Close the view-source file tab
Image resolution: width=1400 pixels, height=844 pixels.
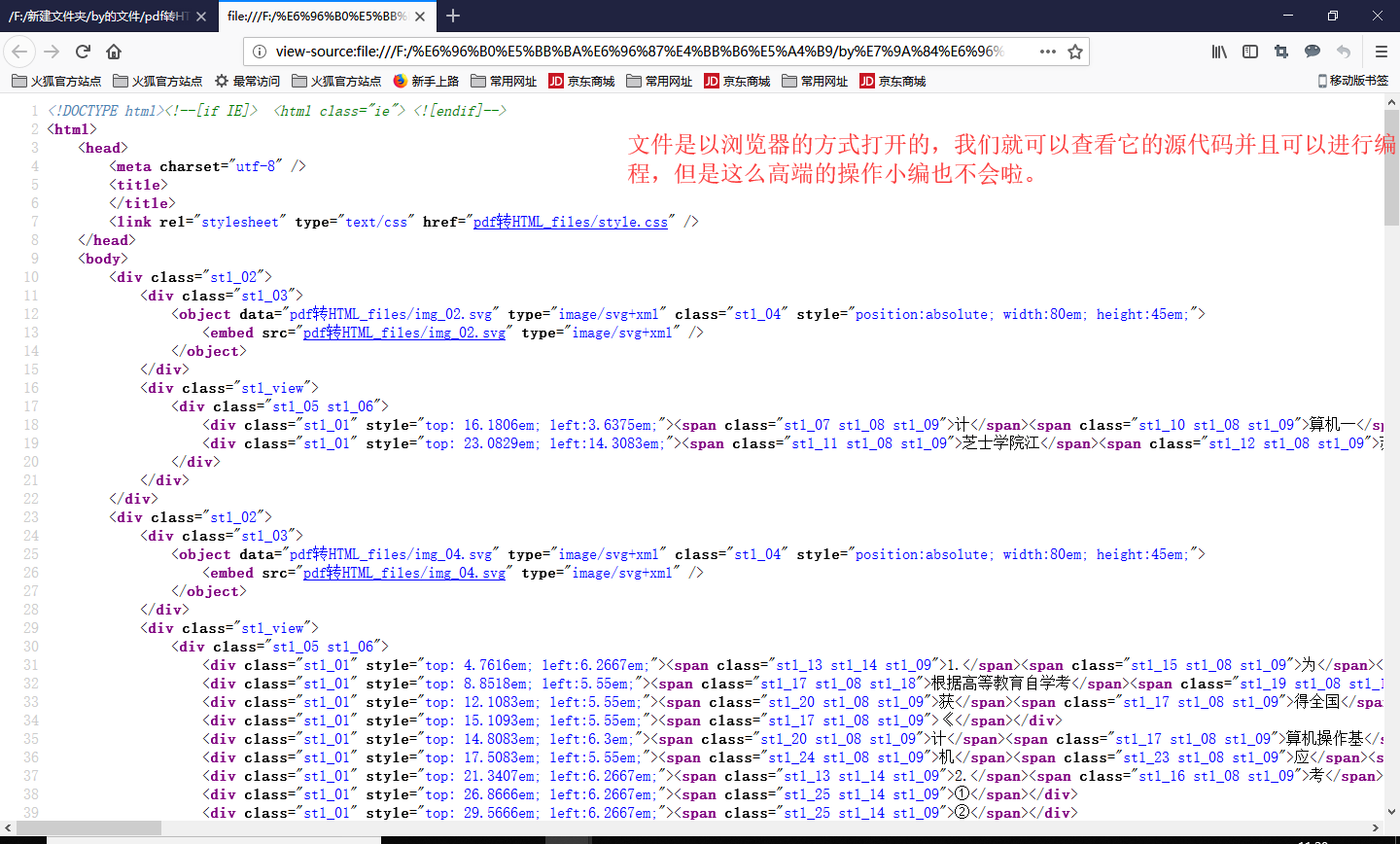coord(420,17)
